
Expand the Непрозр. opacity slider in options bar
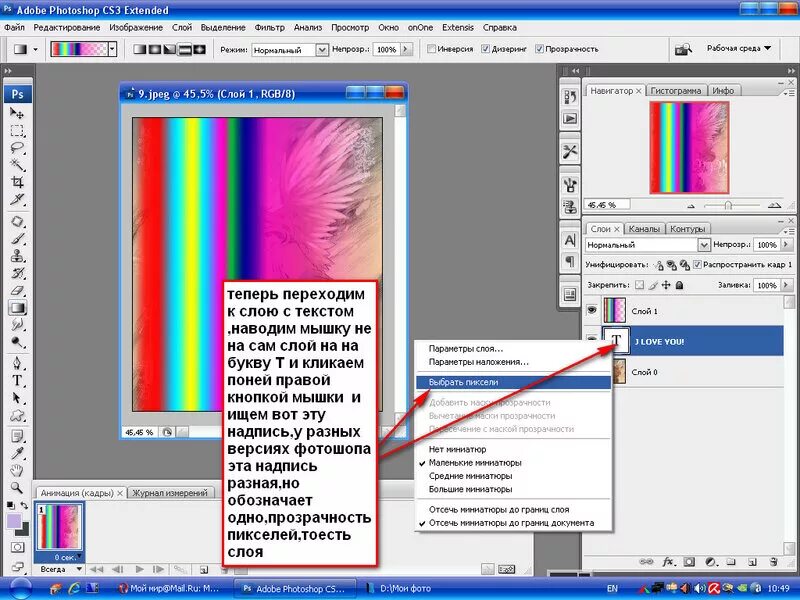click(x=406, y=49)
